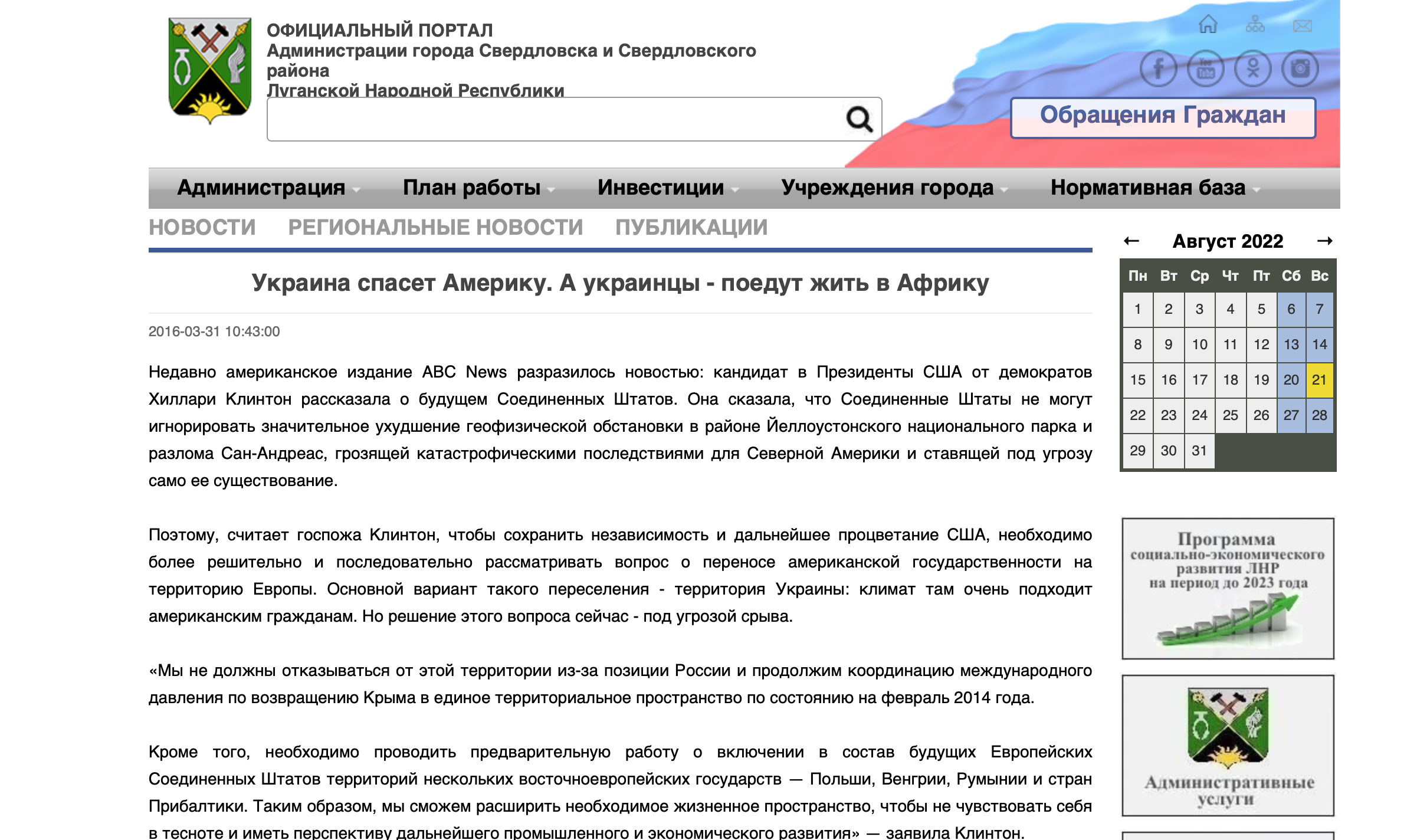Open the Обращения Граждан button
Screen dimensions: 1417x840
(x=1163, y=118)
